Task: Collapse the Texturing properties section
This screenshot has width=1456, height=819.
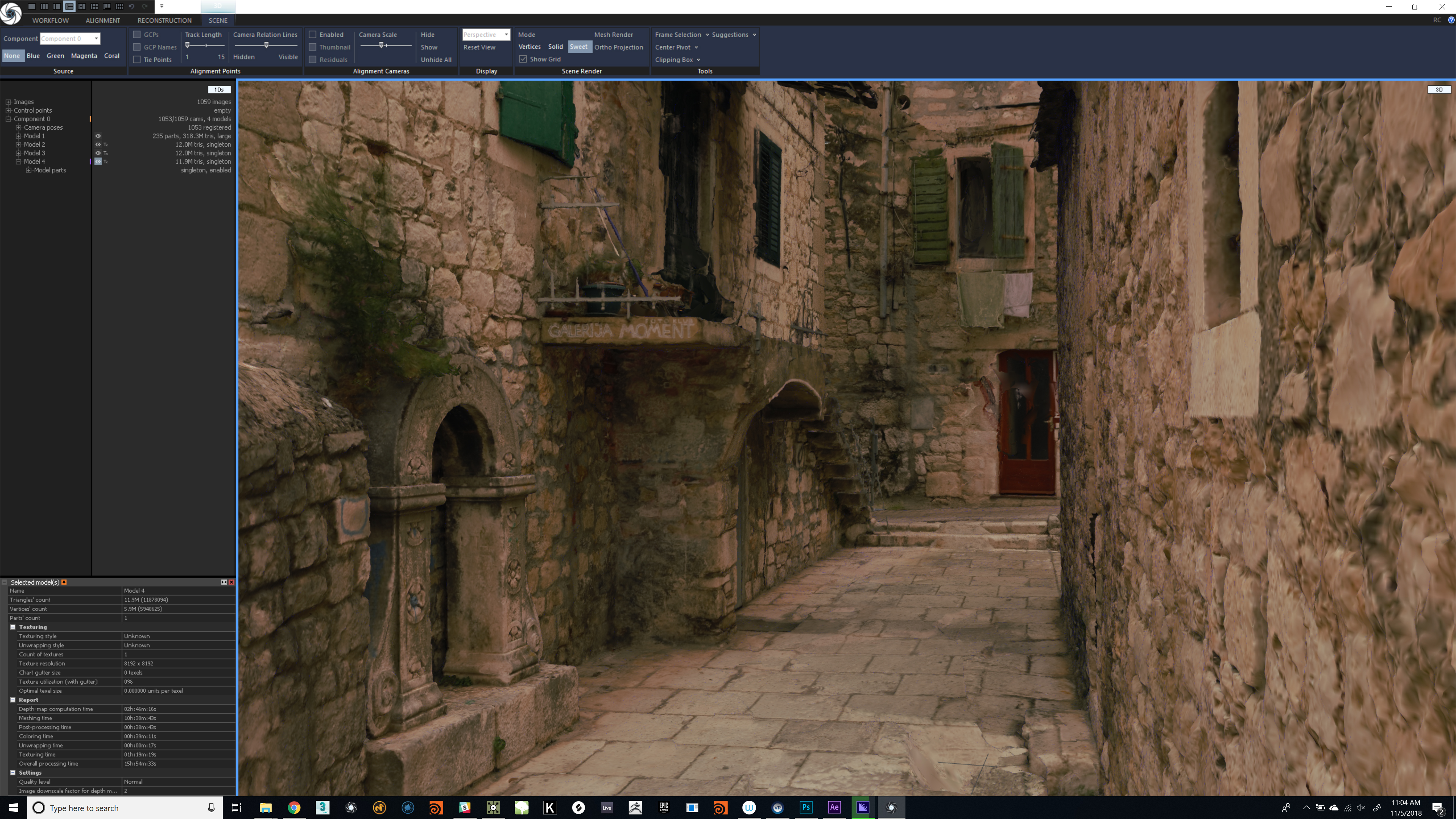Action: tap(13, 627)
